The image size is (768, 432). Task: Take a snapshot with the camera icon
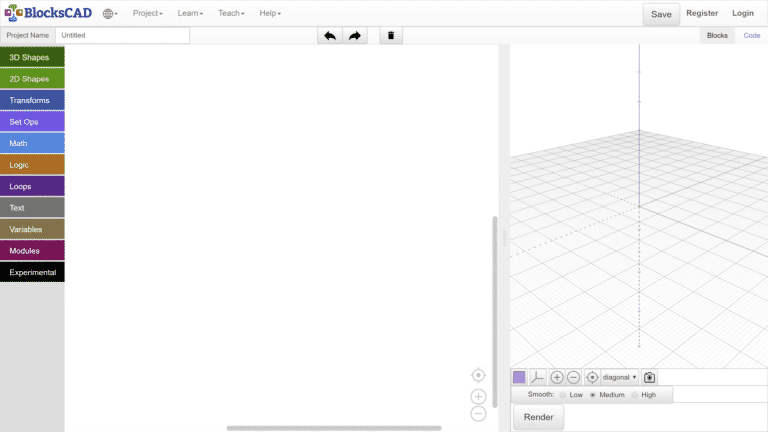coord(649,377)
